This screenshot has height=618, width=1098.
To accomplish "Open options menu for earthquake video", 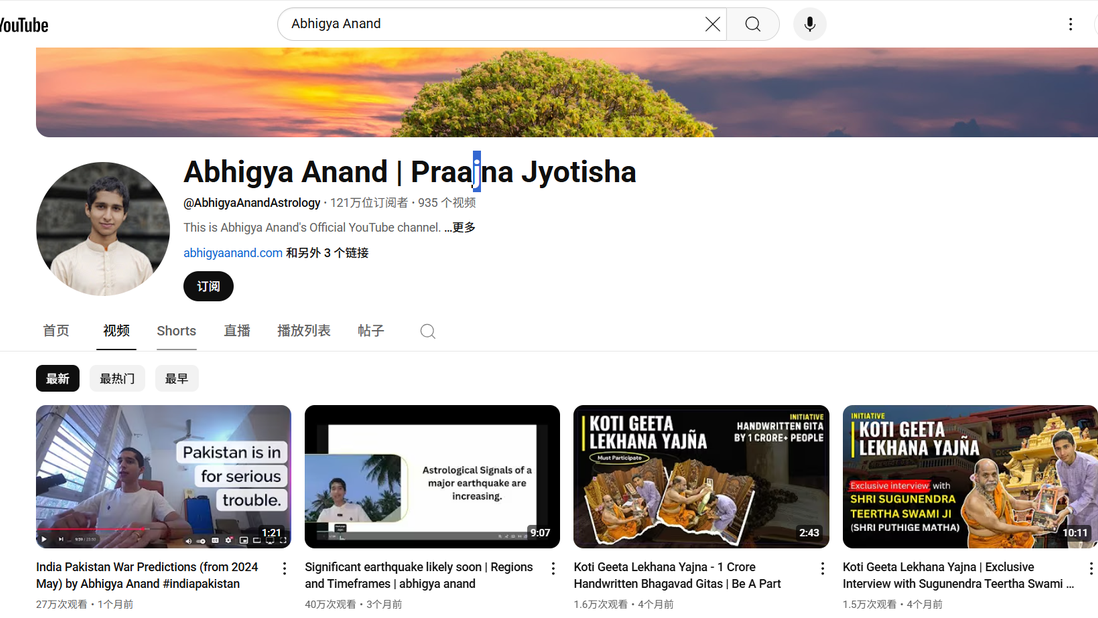I will click(553, 568).
